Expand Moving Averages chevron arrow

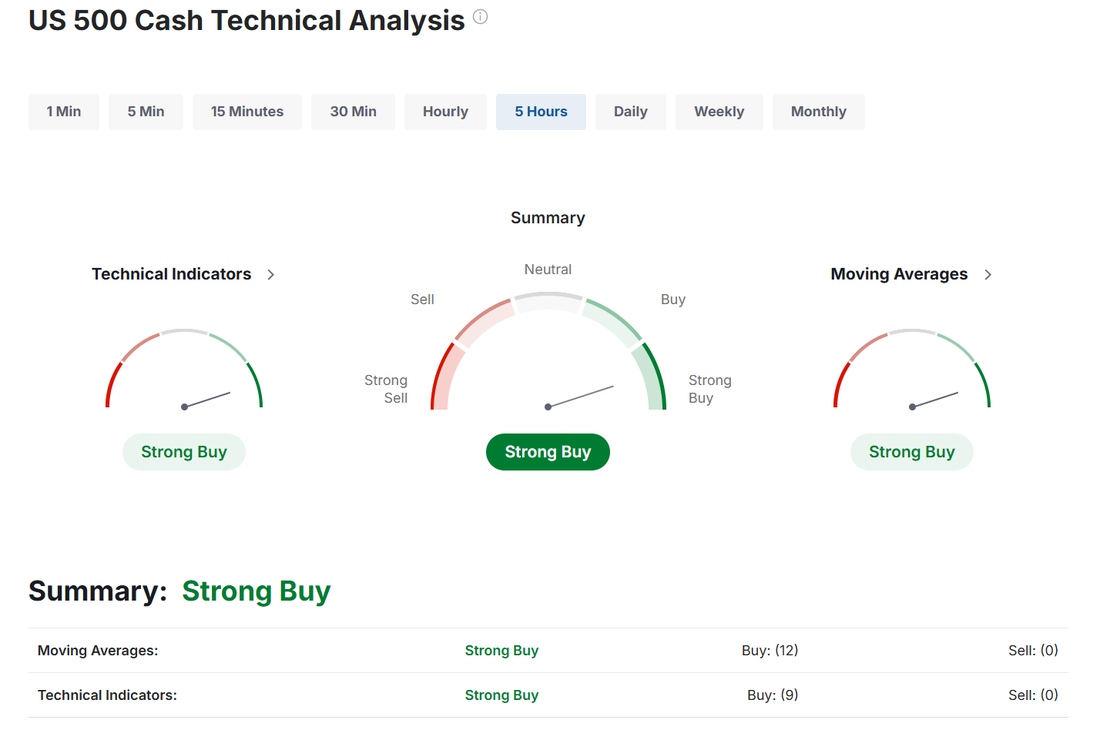[x=988, y=274]
